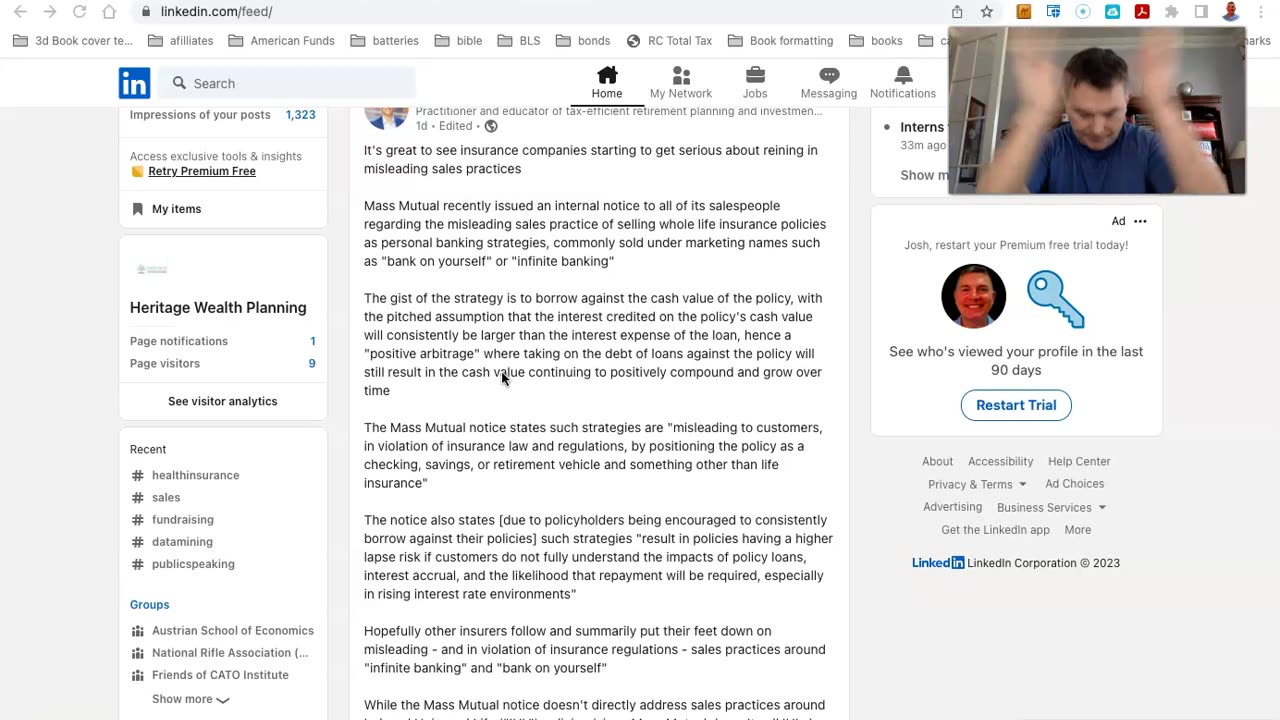Viewport: 1280px width, 720px height.
Task: Expand the Business Services dropdown
Action: 1051,507
